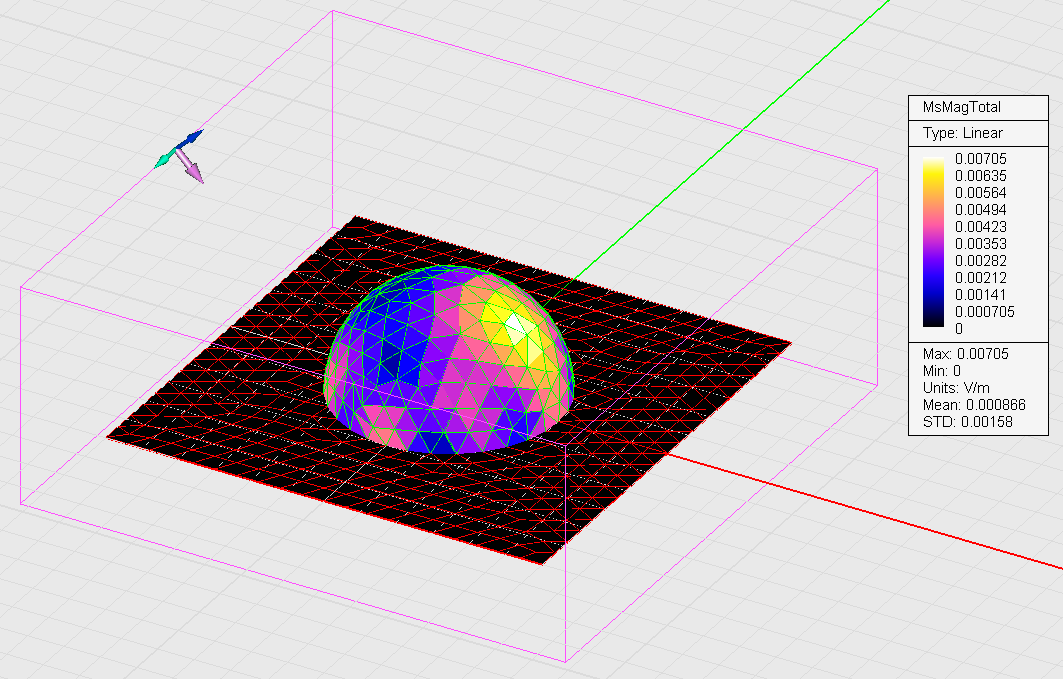Click the Mean: 0.000866 statistic
This screenshot has width=1063, height=679.
tap(974, 405)
